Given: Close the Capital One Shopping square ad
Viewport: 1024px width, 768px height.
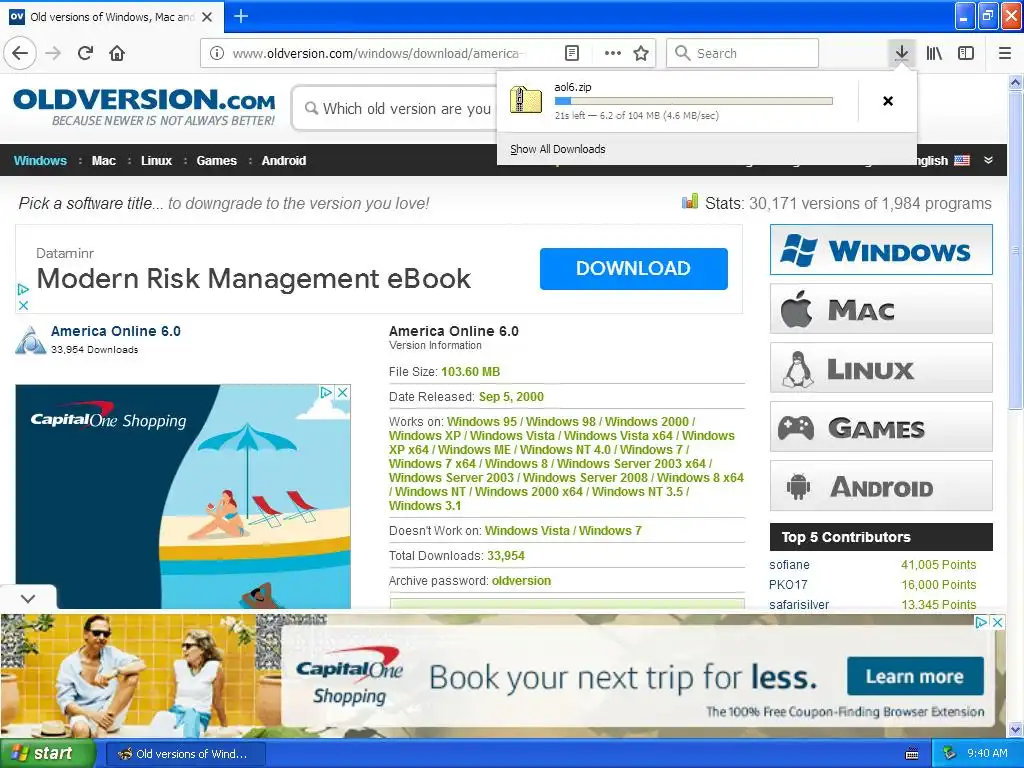Looking at the screenshot, I should point(342,392).
